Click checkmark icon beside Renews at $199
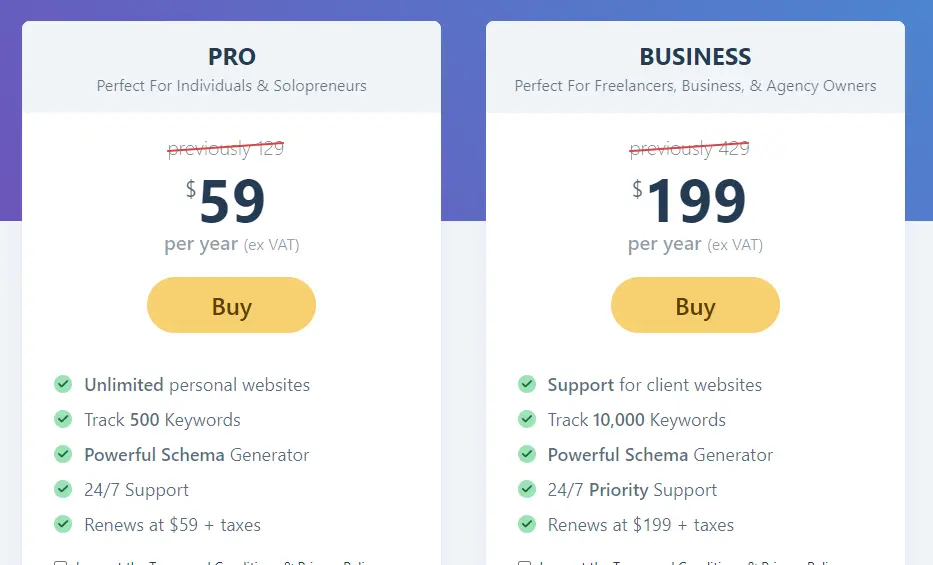 click(x=527, y=525)
